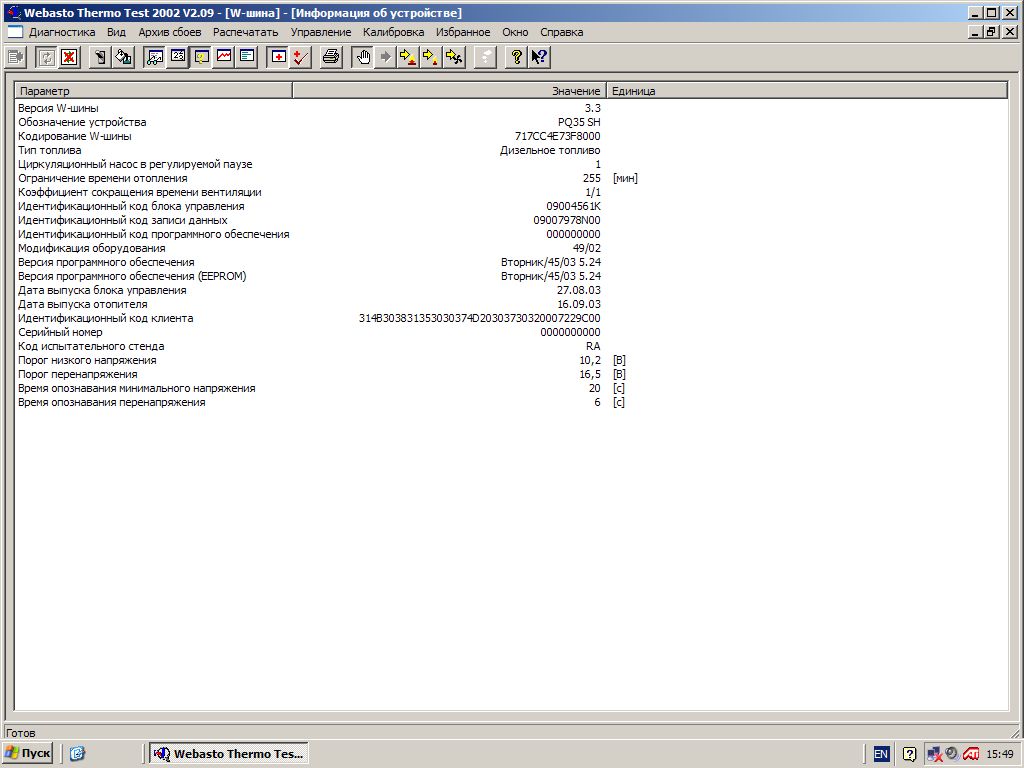Open the Справка menu
Screen dimensions: 1024x768
point(562,32)
